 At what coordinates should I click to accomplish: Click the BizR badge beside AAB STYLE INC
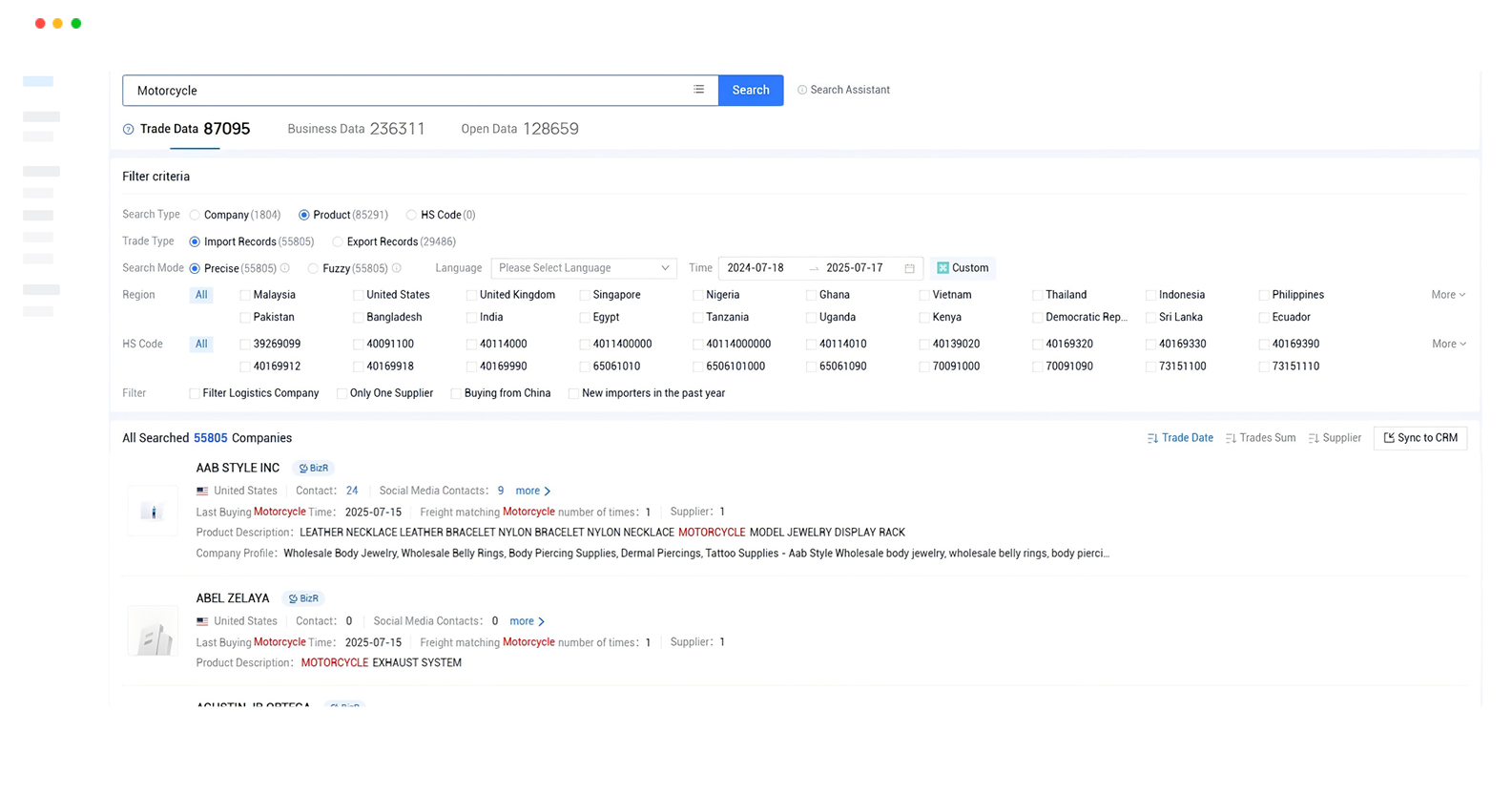point(313,469)
